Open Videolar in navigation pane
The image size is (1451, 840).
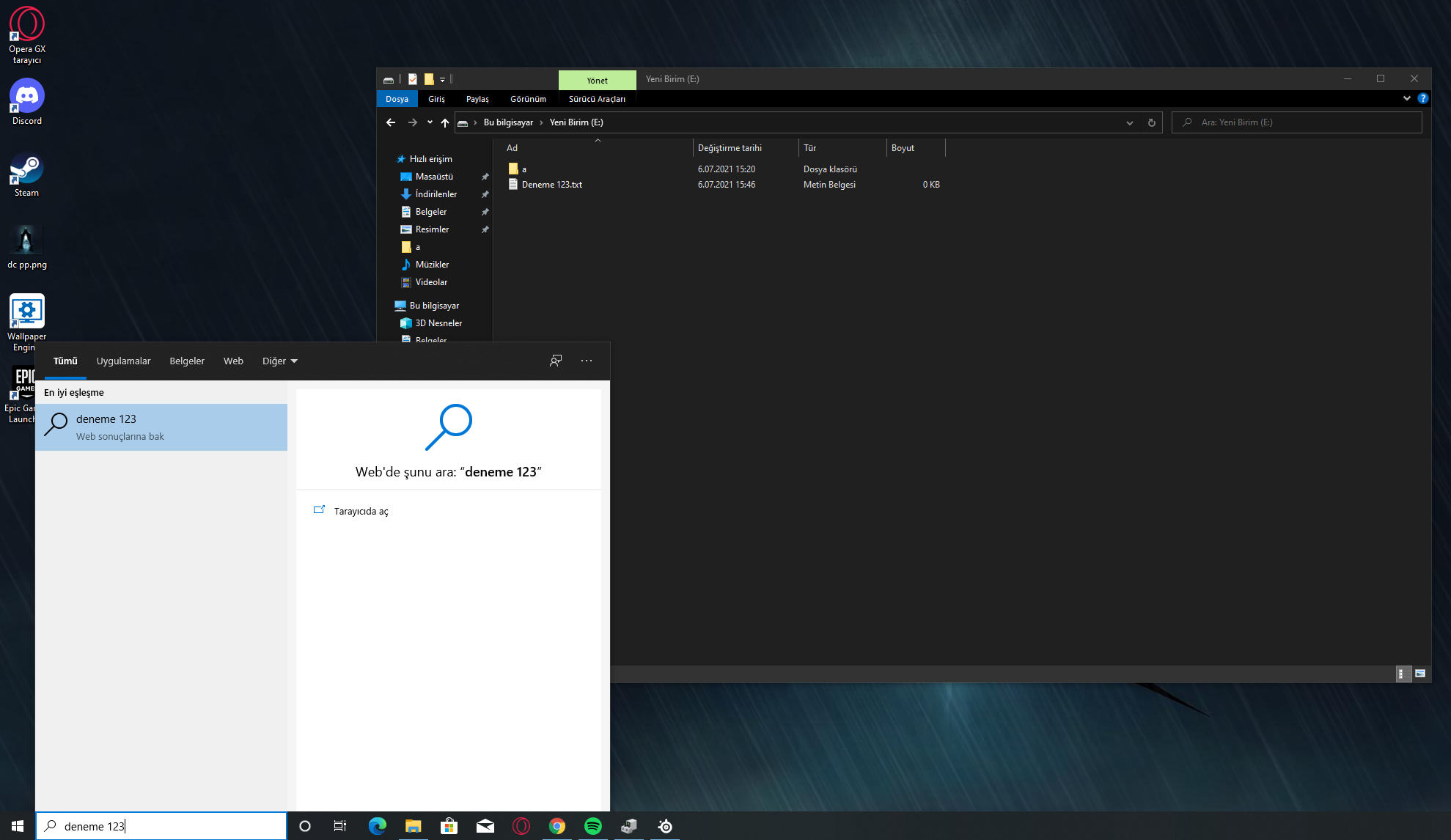[431, 282]
